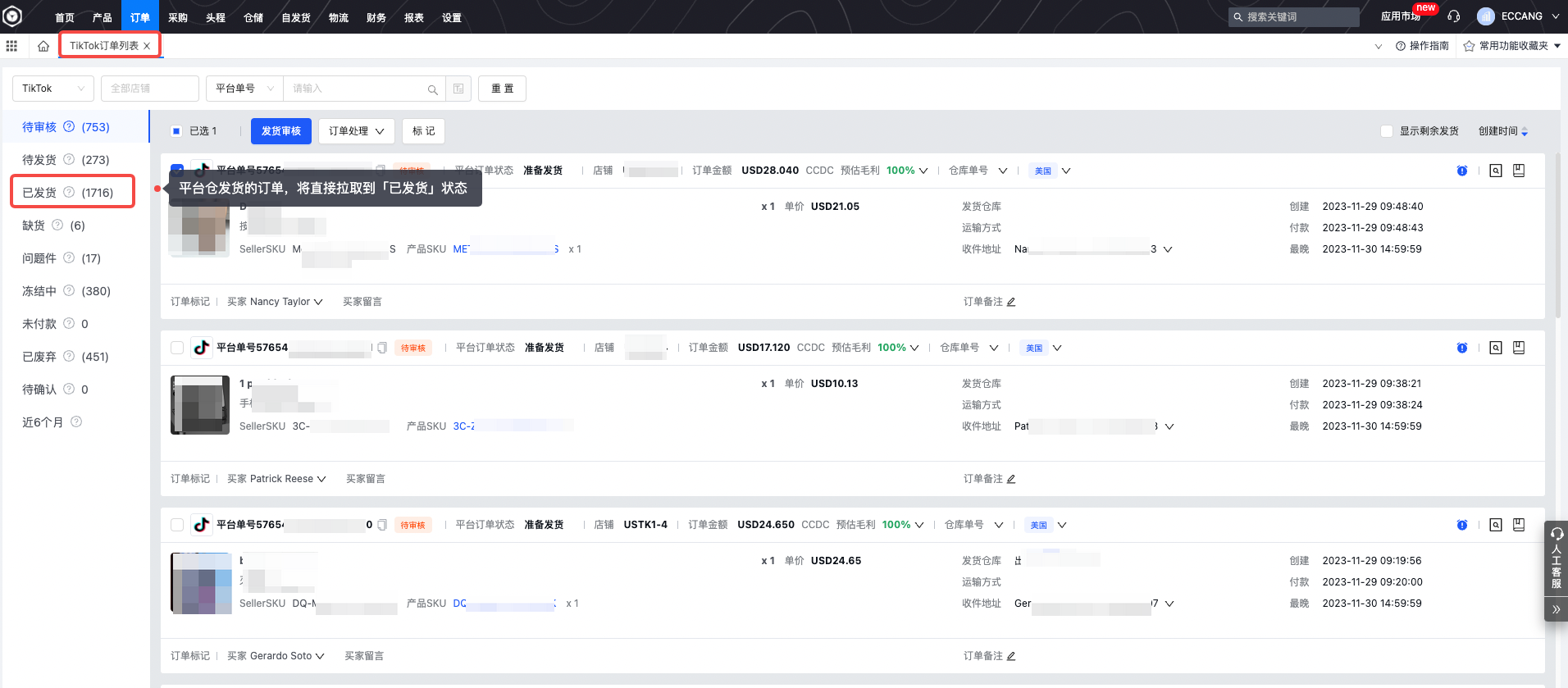This screenshot has height=688, width=1568.
Task: Click the customer service headset icon
Action: point(1454,16)
